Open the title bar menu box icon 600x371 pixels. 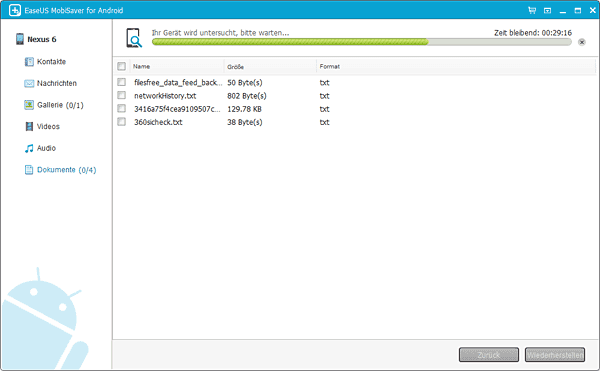548,11
